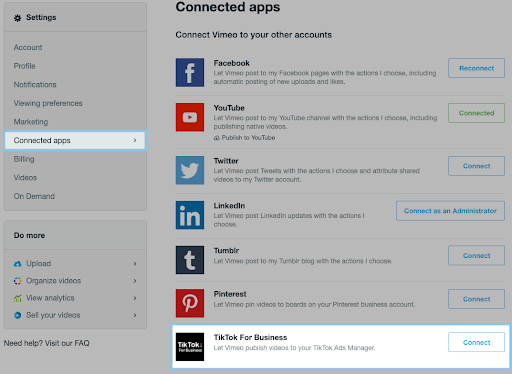Viewport: 512px width, 374px height.
Task: Click the TikTok Ads Manager description text
Action: pyautogui.click(x=294, y=348)
